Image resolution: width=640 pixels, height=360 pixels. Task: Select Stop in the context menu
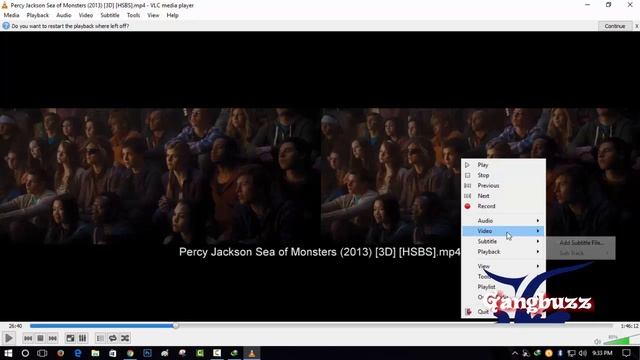pyautogui.click(x=503, y=175)
